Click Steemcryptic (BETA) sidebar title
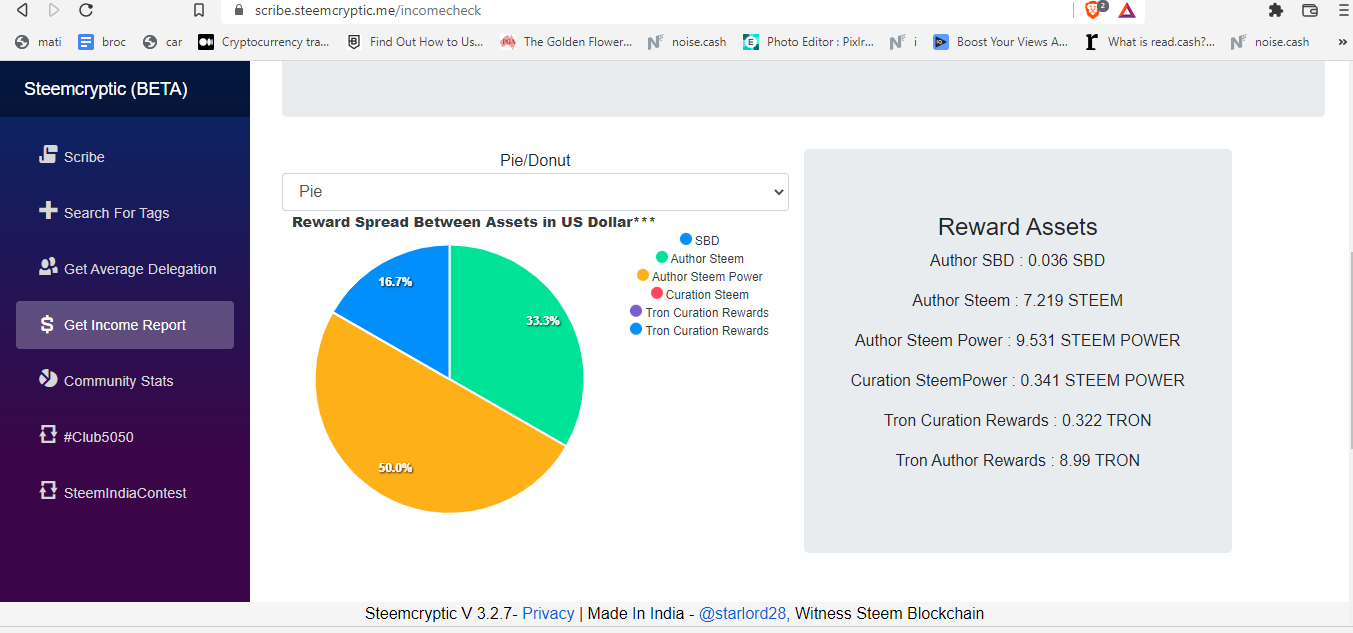Image resolution: width=1353 pixels, height=633 pixels. (106, 89)
